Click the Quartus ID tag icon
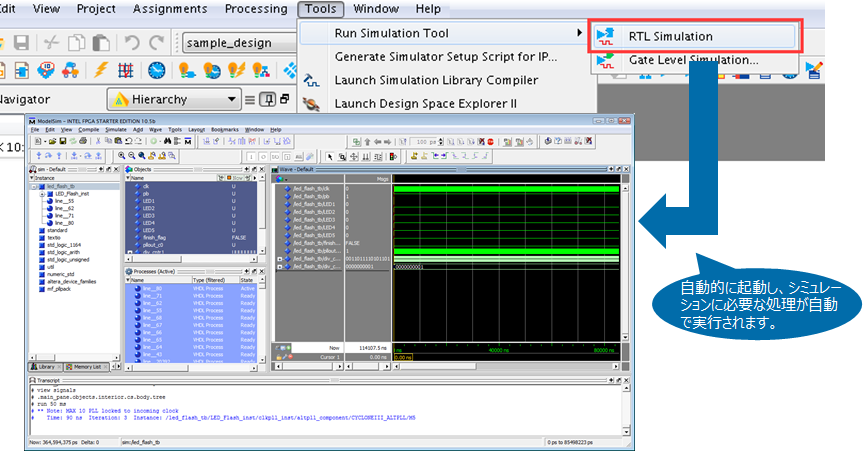The height and width of the screenshot is (451, 865). coord(46,70)
